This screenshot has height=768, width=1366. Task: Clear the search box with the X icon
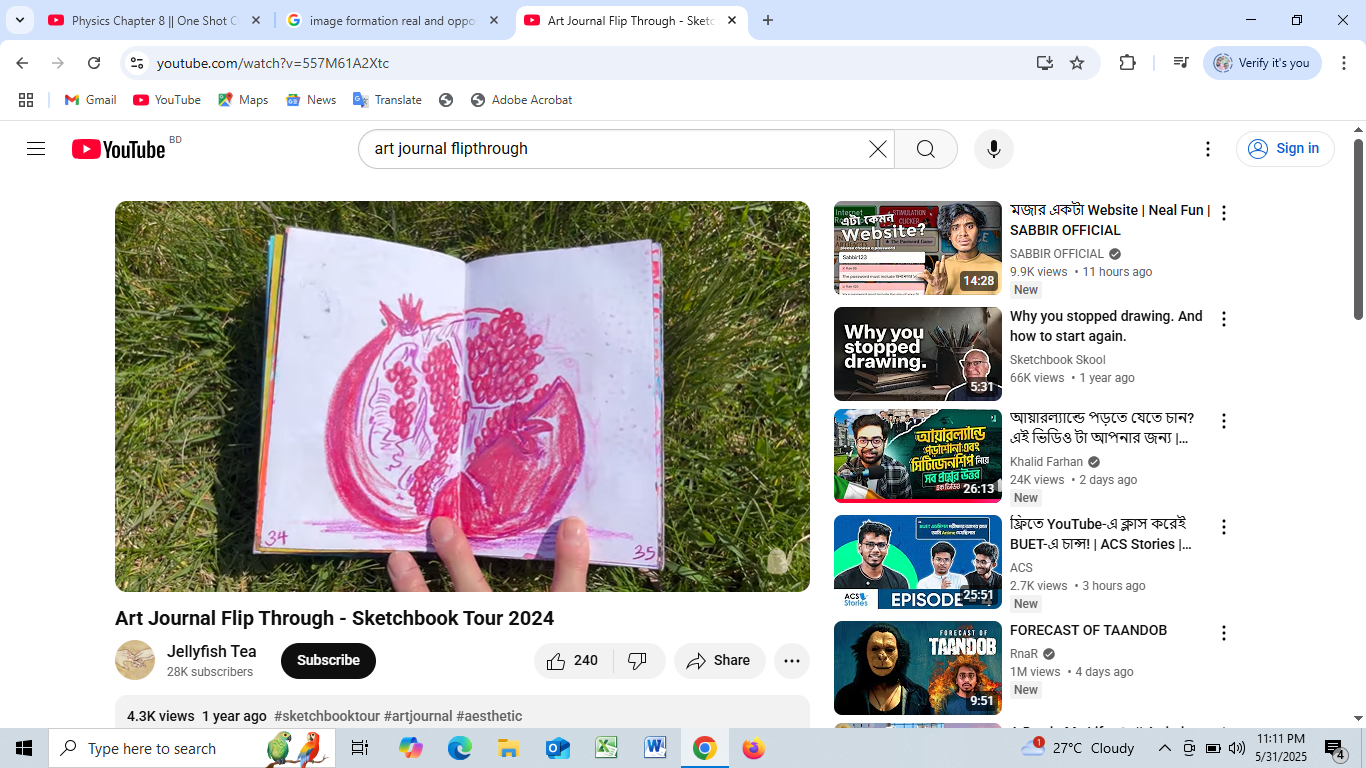877,149
